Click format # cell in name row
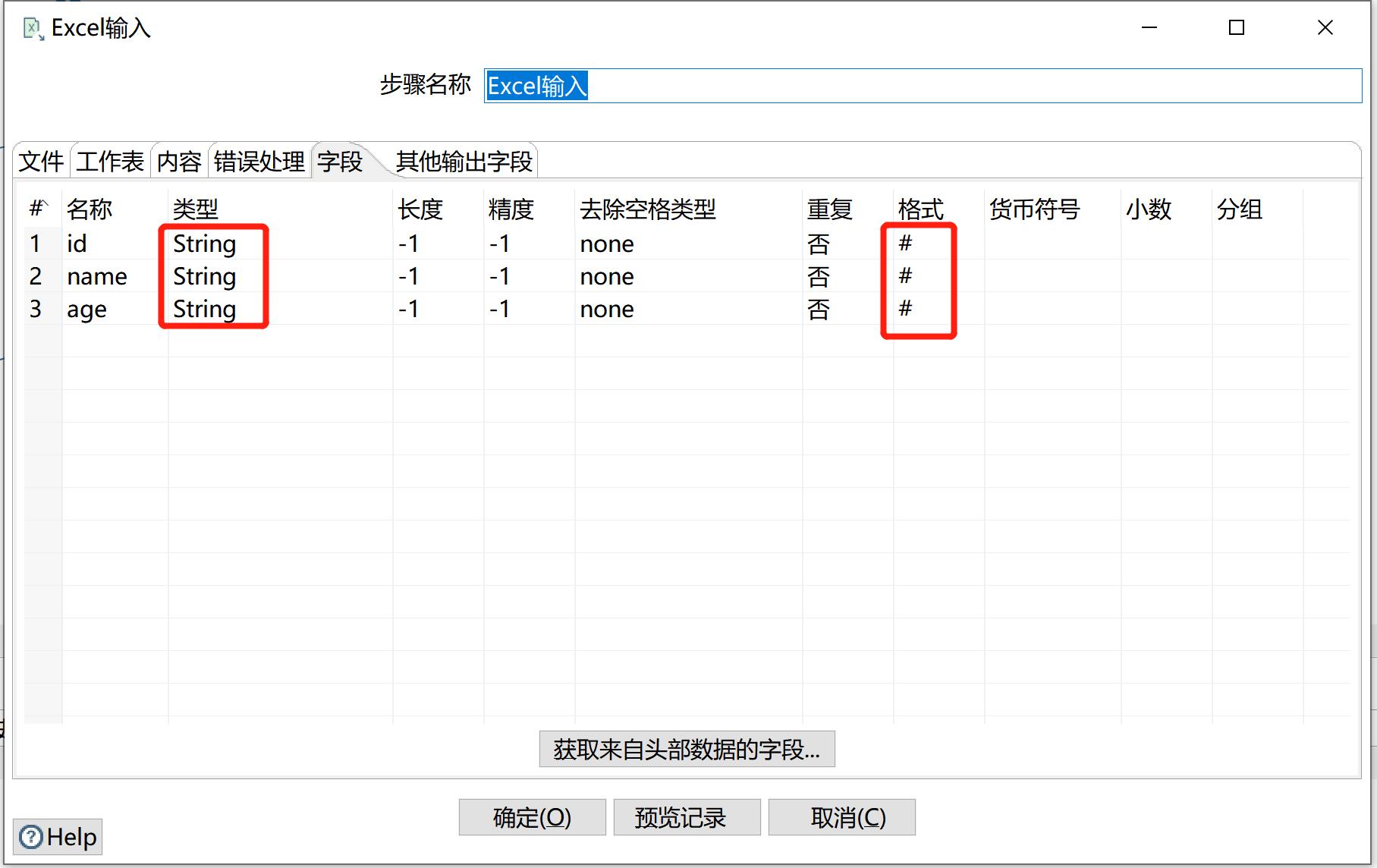This screenshot has height=868, width=1377. point(938,276)
